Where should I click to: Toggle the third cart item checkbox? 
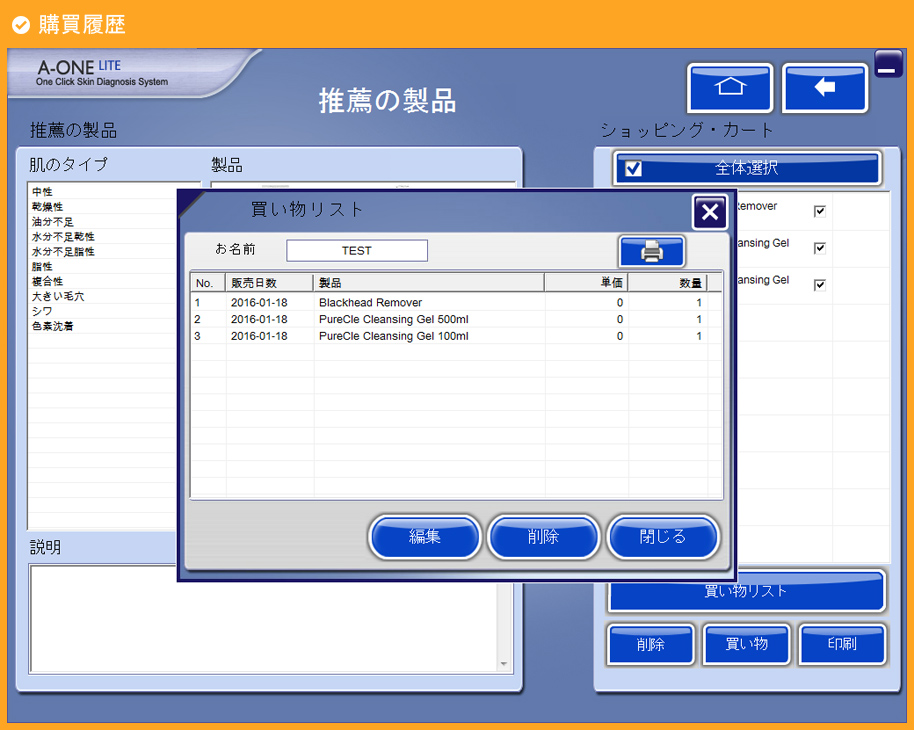820,285
